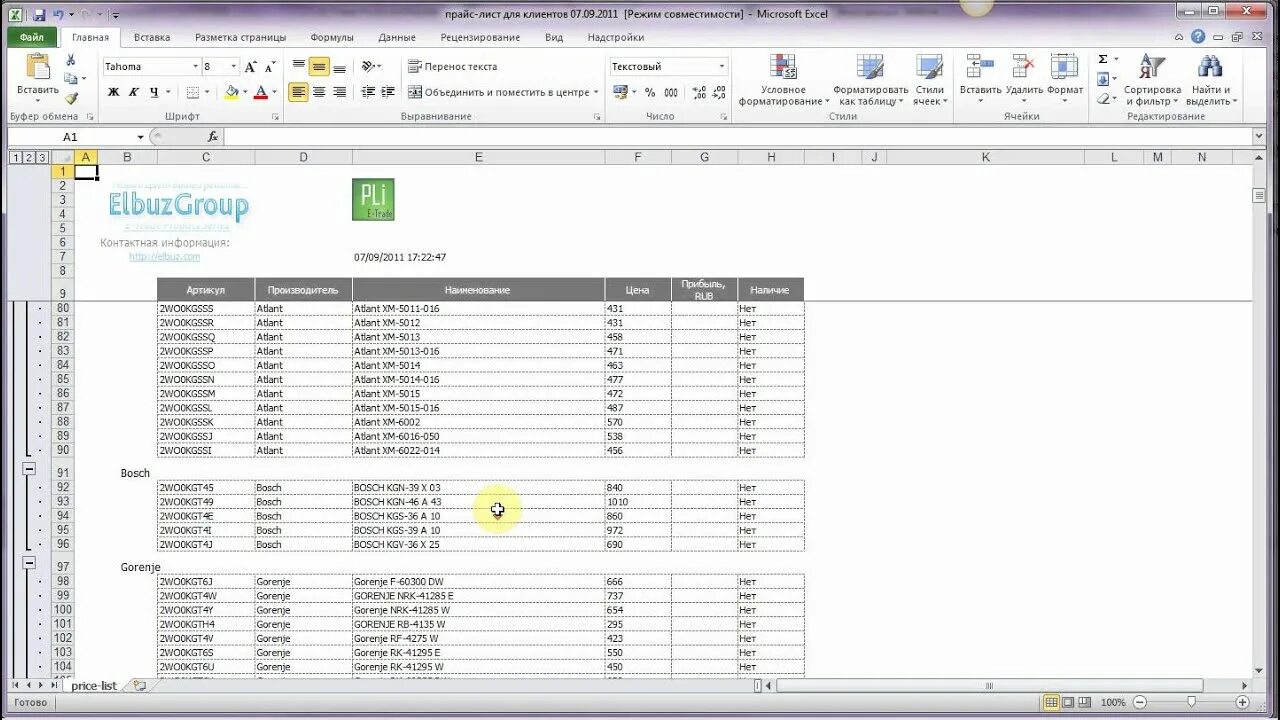
Task: Click the Cut scissors icon
Action: coord(71,60)
